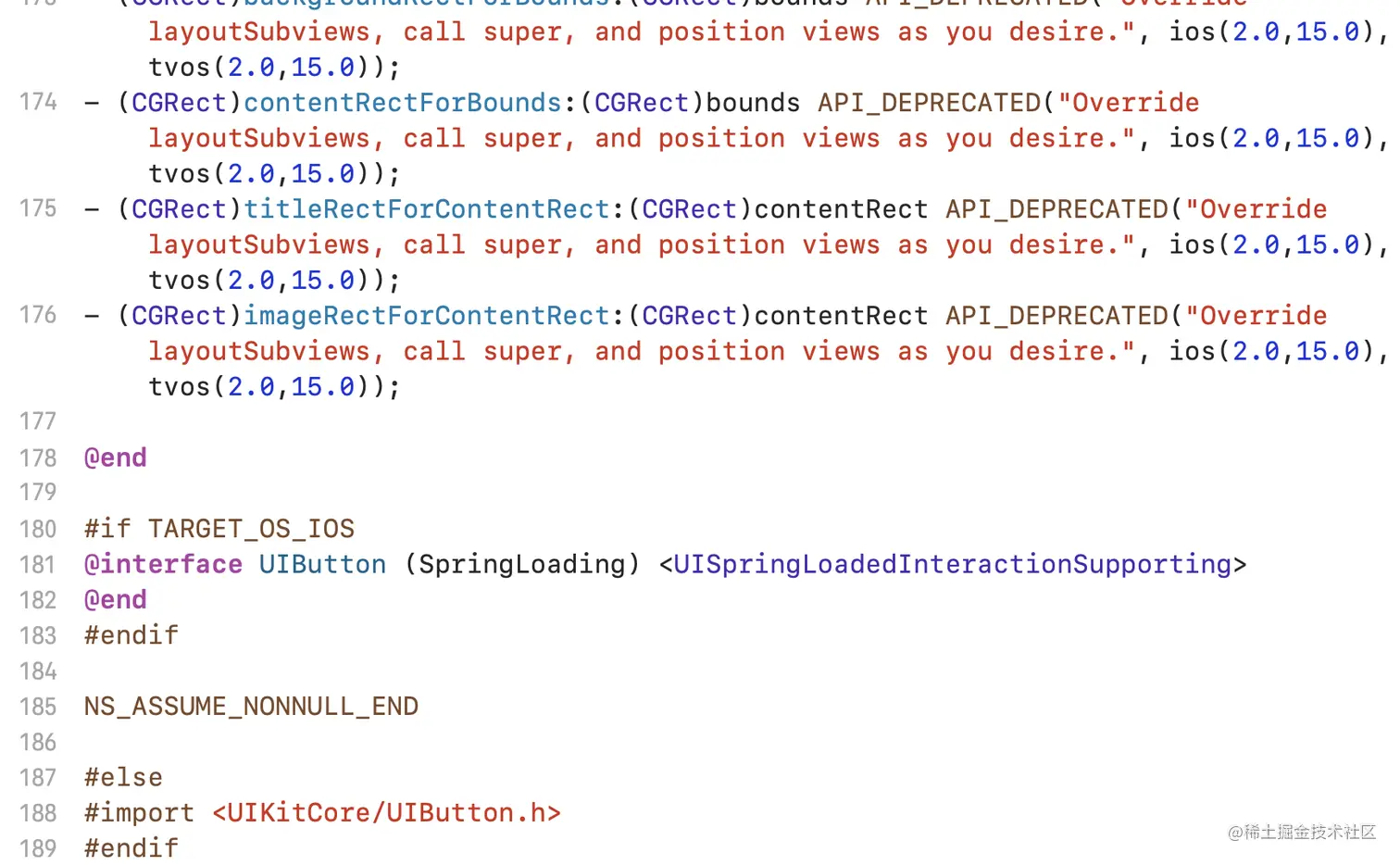Select the UISpringLoadedInteractionSupporting protocol name
The image size is (1400, 865).
953,565
